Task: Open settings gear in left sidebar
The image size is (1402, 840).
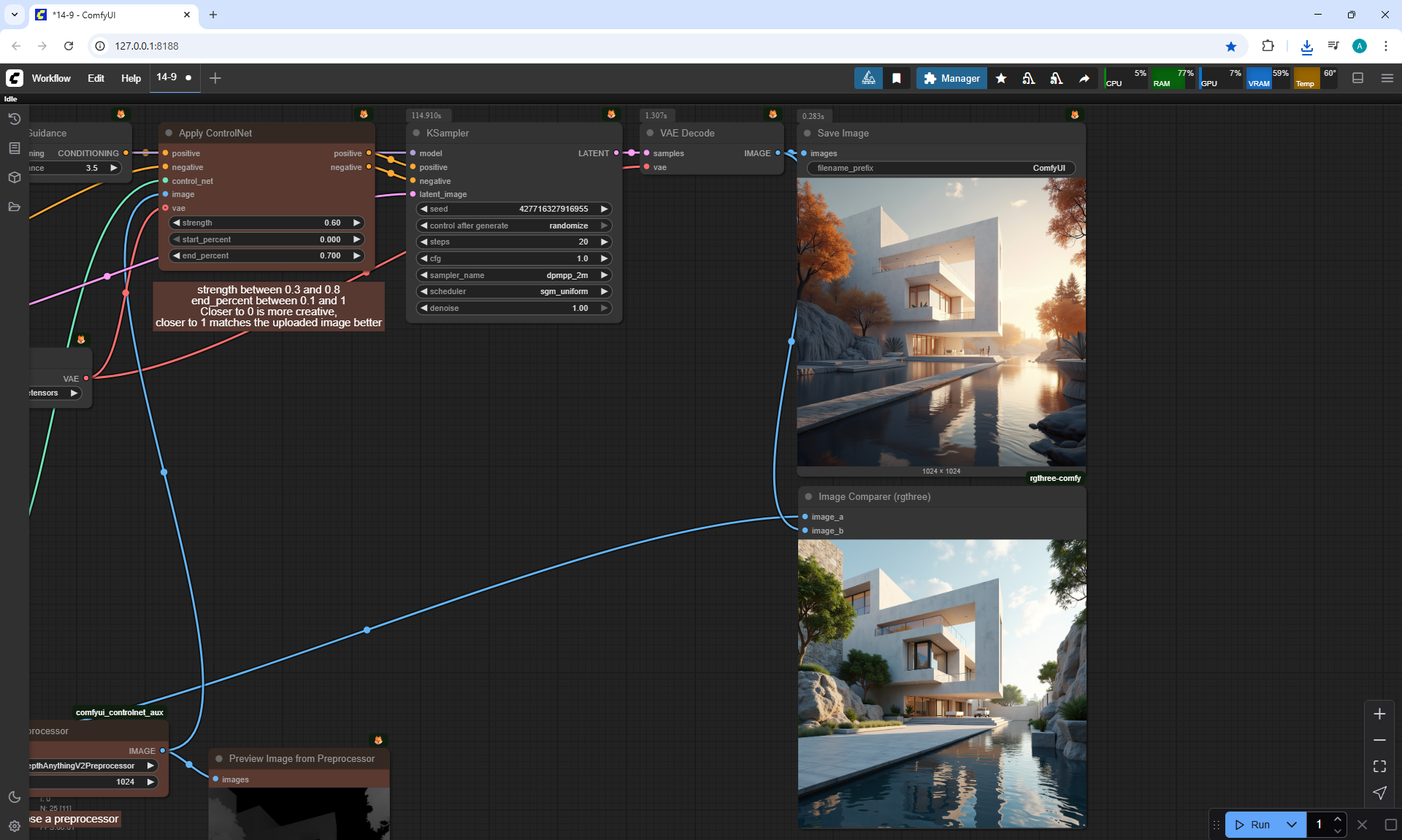Action: [14, 826]
